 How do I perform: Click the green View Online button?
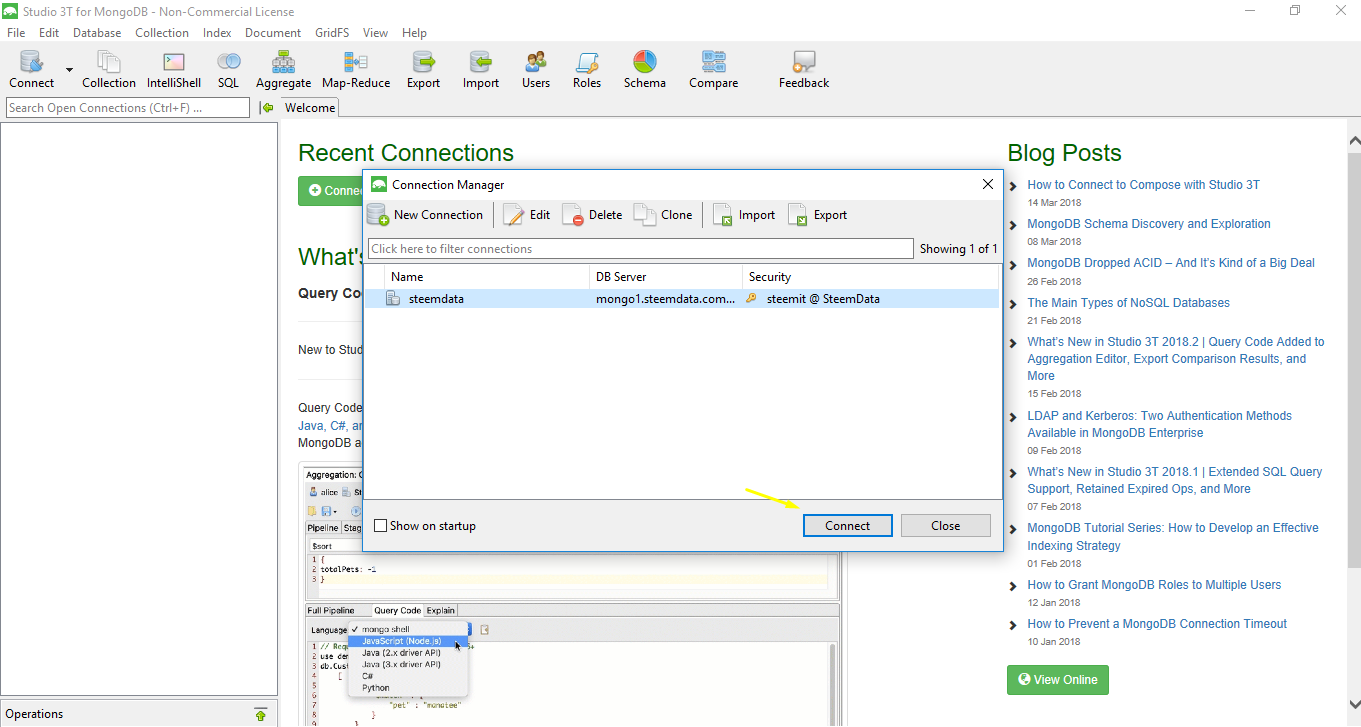point(1058,679)
